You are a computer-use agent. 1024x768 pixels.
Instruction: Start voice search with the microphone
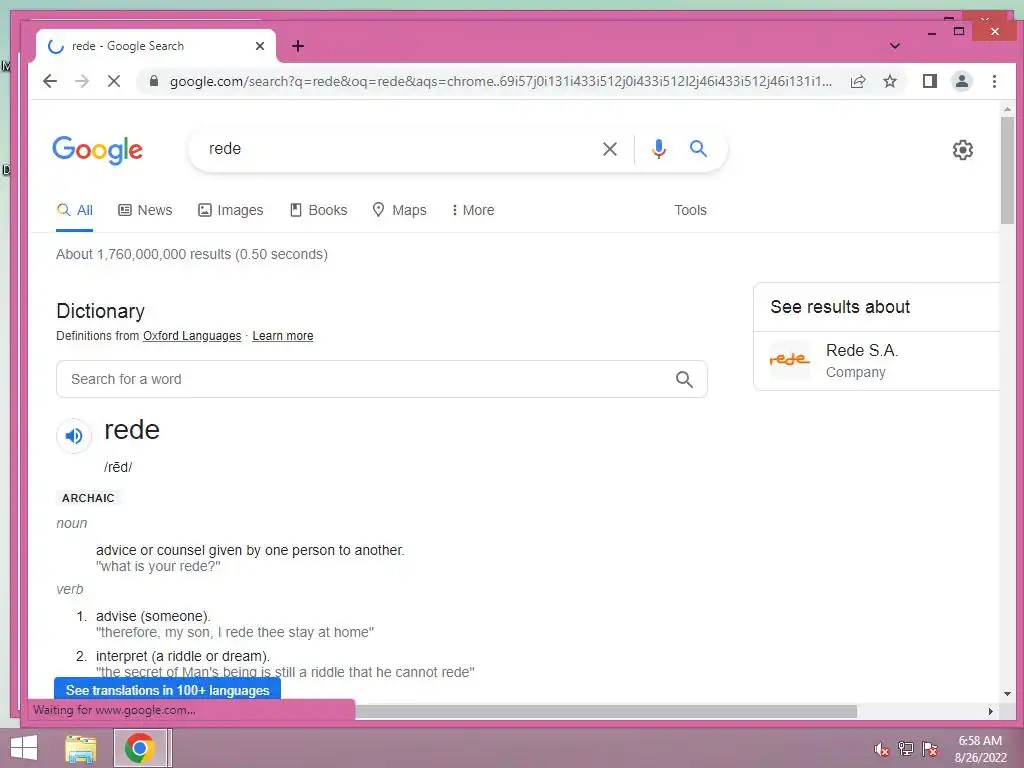pos(659,149)
